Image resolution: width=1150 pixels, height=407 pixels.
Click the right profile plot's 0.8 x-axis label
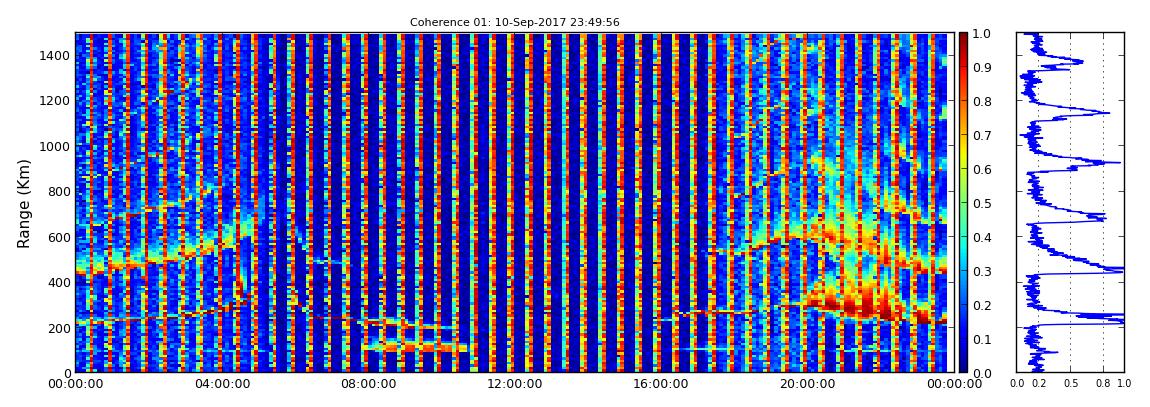coord(1103,384)
